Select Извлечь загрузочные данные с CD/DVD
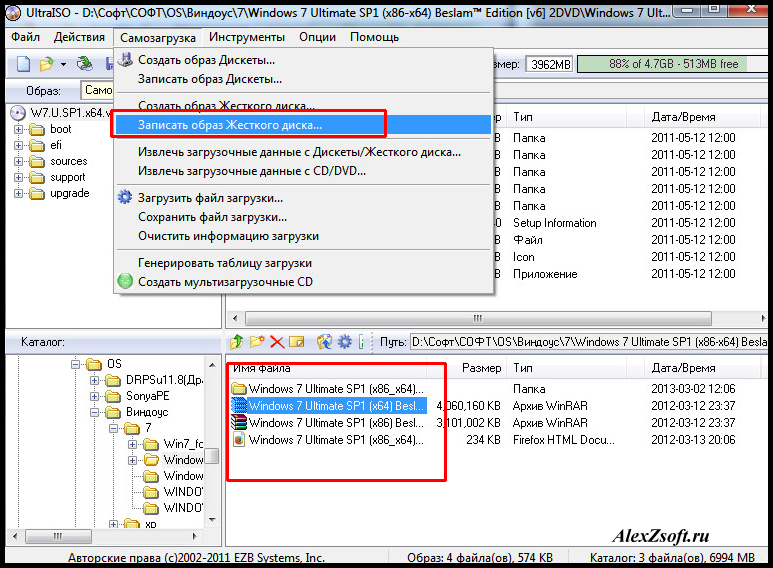The image size is (773, 568). (x=303, y=171)
